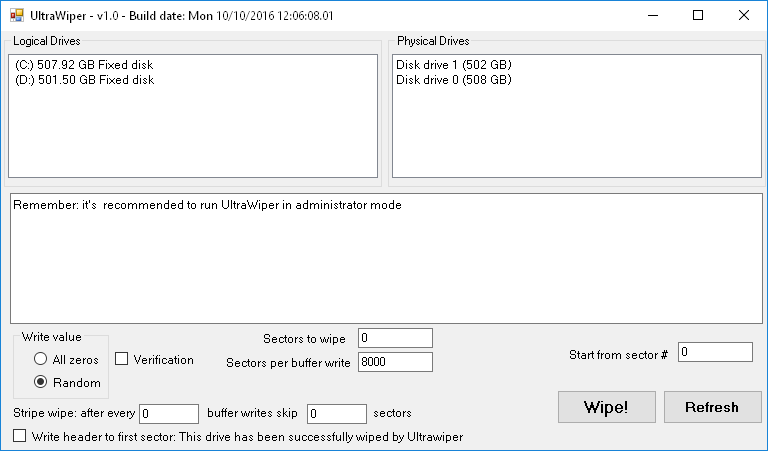Select the All zeros write value

41,359
